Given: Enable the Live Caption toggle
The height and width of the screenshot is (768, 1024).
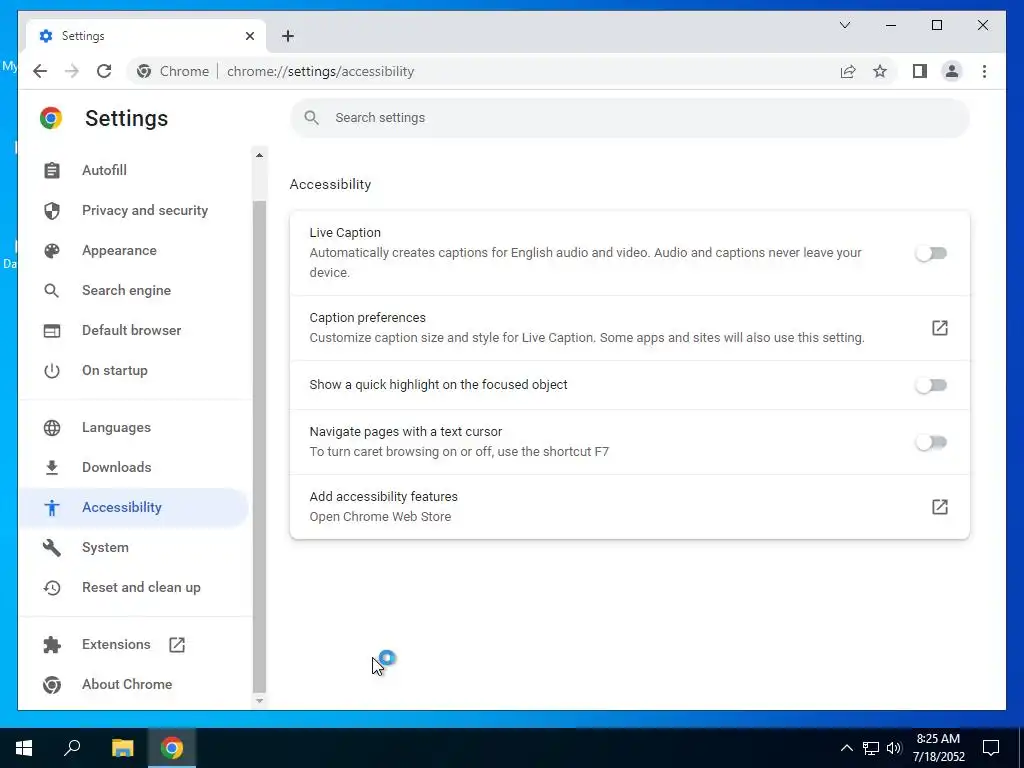Looking at the screenshot, I should pos(931,253).
